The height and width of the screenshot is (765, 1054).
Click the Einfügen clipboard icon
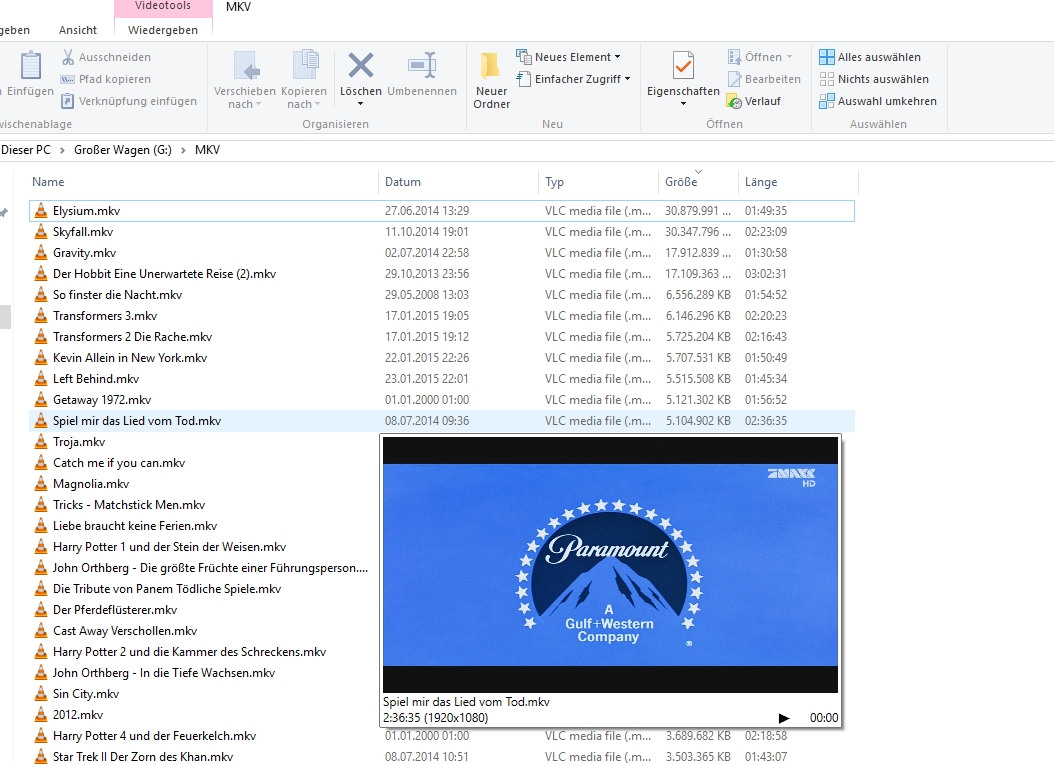(30, 66)
